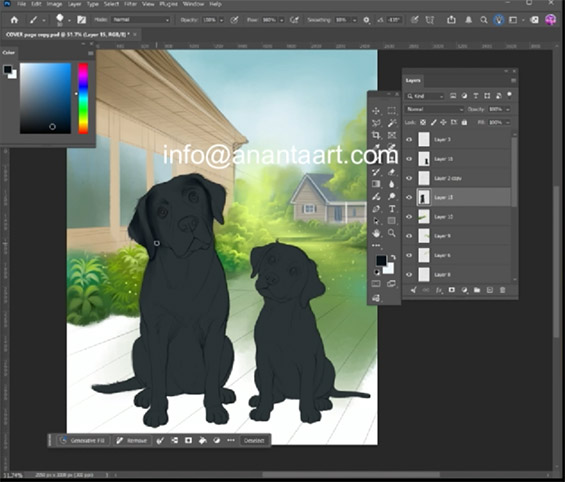565x482 pixels.
Task: Open the brush Mode dropdown
Action: [140, 20]
